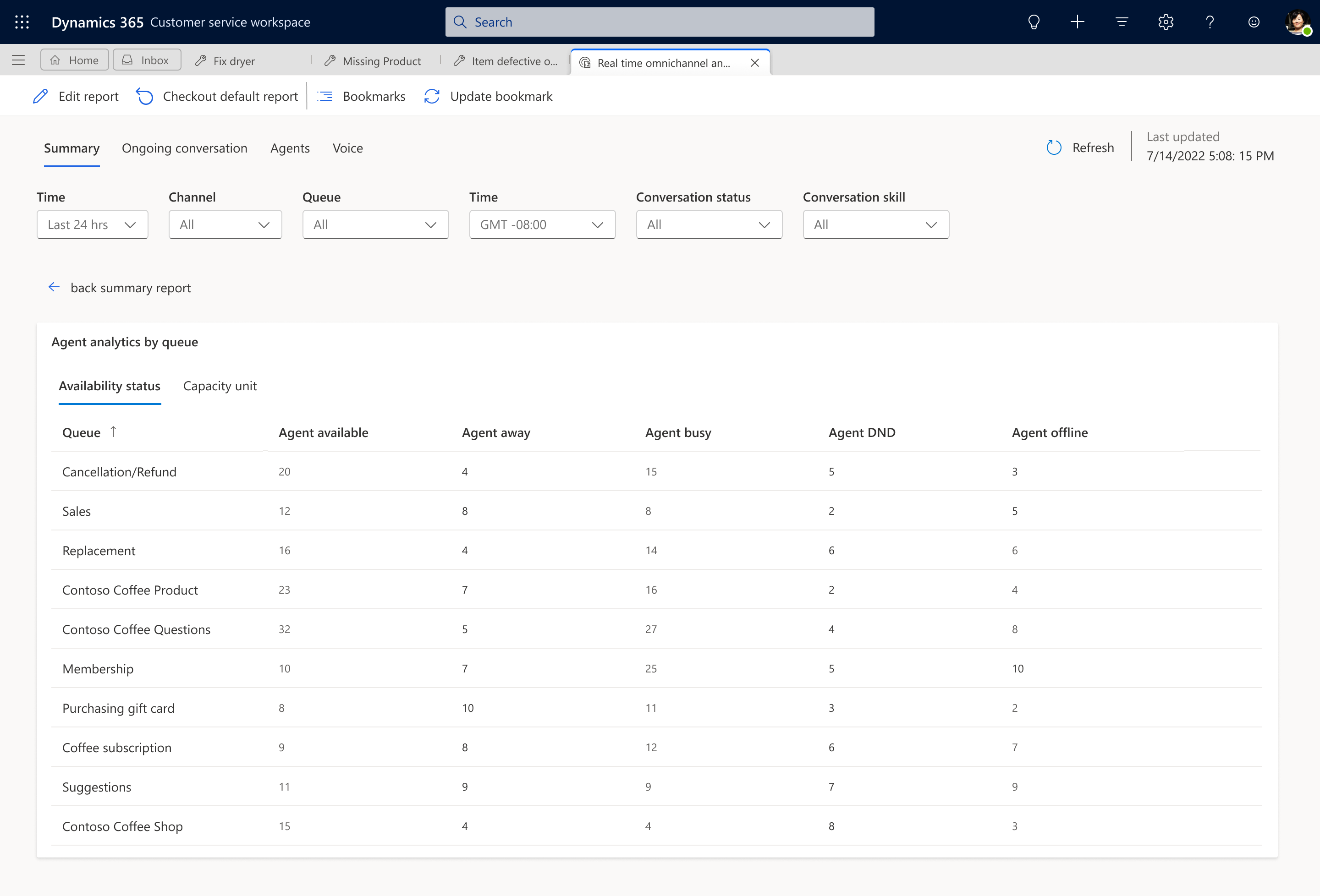Click the Checkout default report icon
Image resolution: width=1320 pixels, height=896 pixels.
click(x=145, y=96)
